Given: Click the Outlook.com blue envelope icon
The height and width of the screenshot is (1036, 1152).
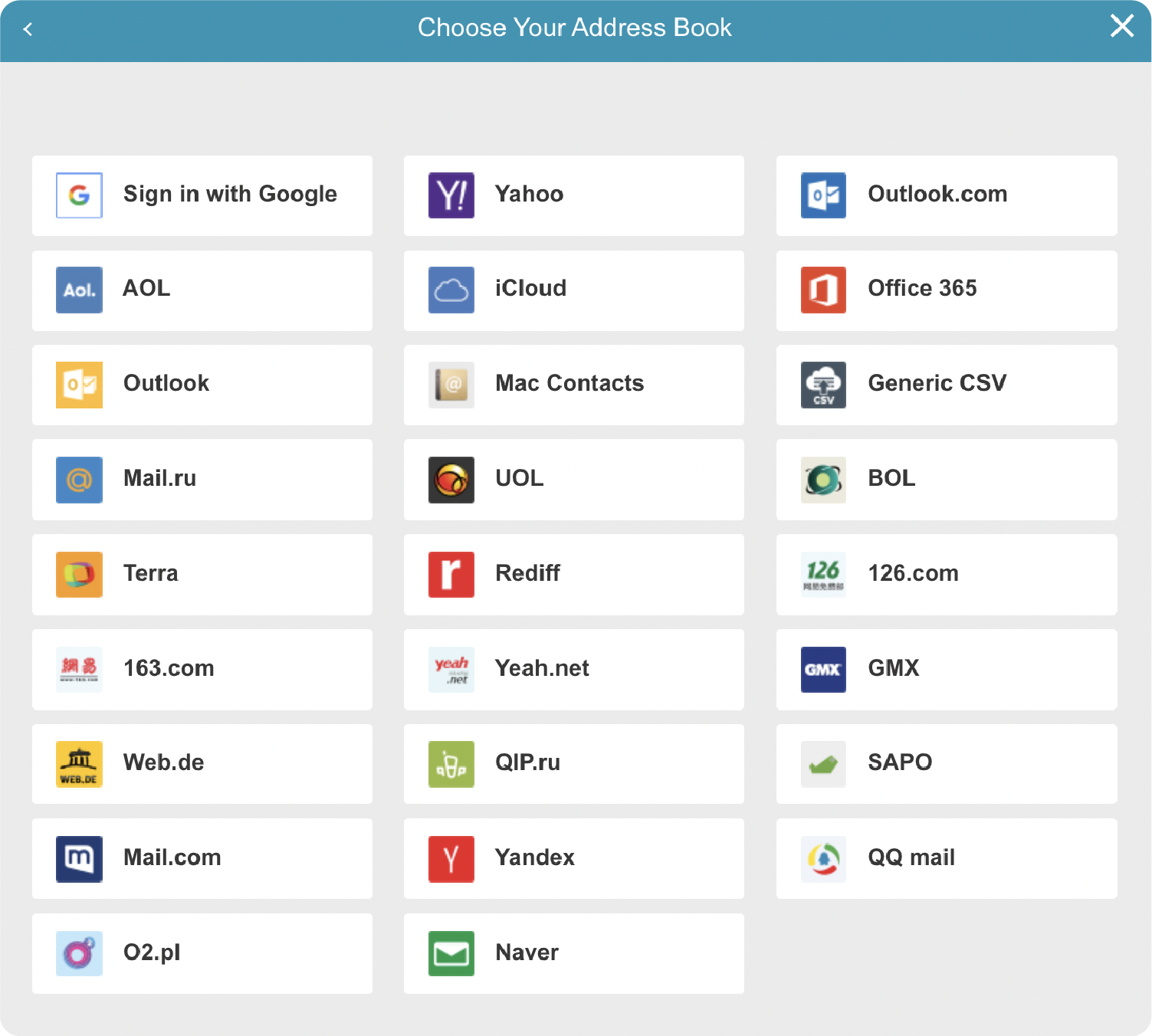Looking at the screenshot, I should coord(823,195).
